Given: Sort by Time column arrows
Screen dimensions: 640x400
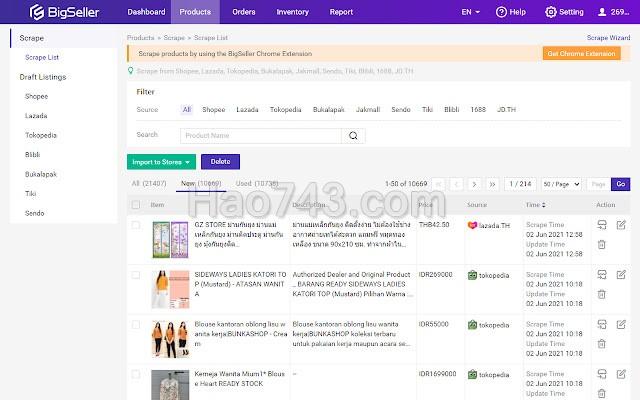Looking at the screenshot, I should 543,205.
